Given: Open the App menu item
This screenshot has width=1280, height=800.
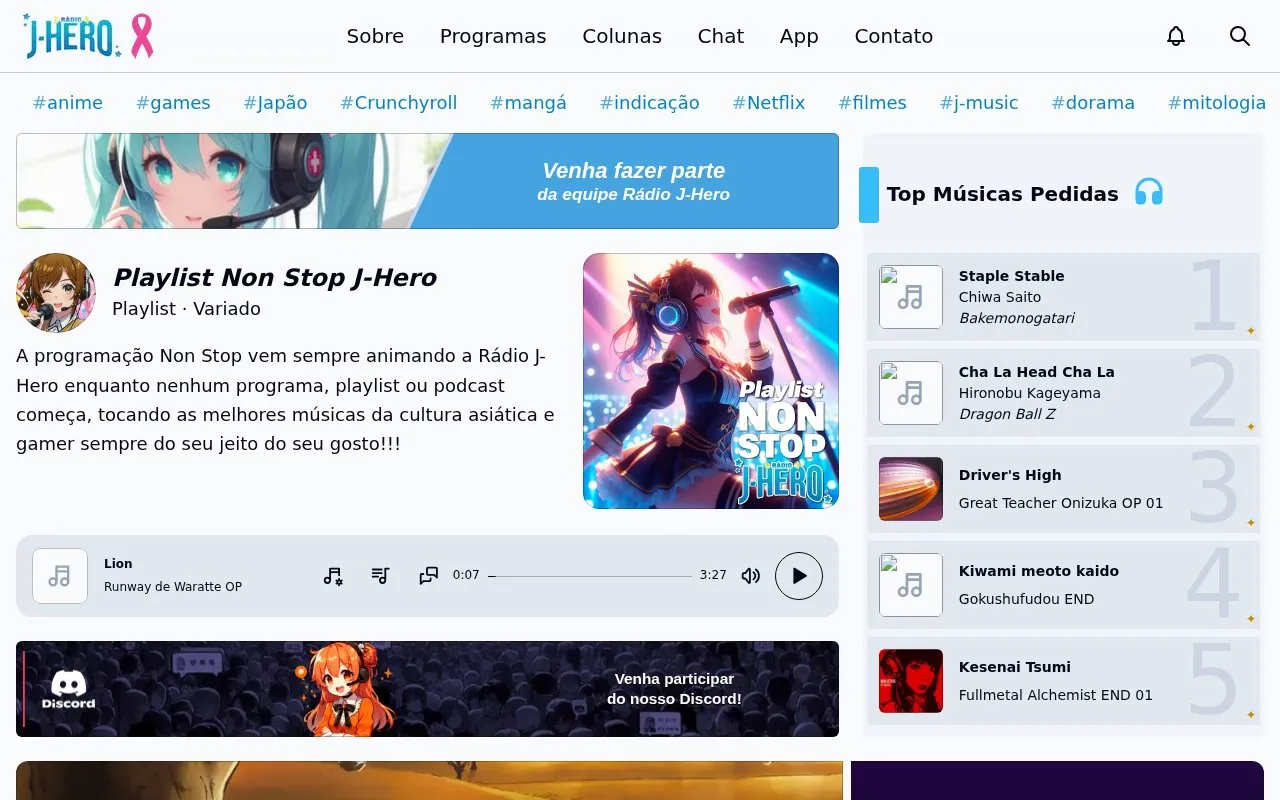Looking at the screenshot, I should click(799, 36).
